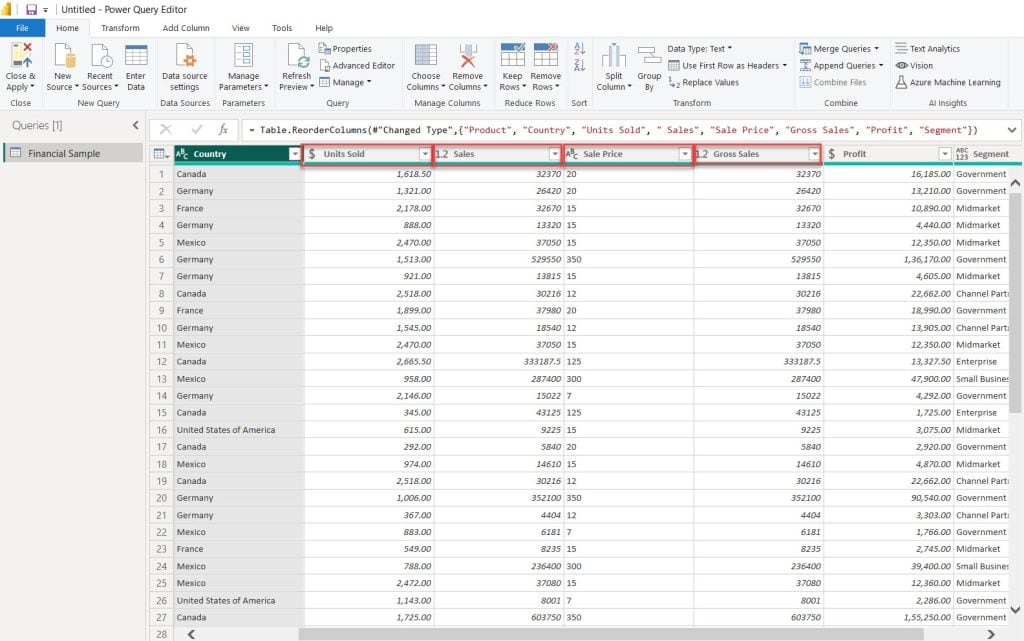Open the Append Queries dropdown

(x=841, y=66)
